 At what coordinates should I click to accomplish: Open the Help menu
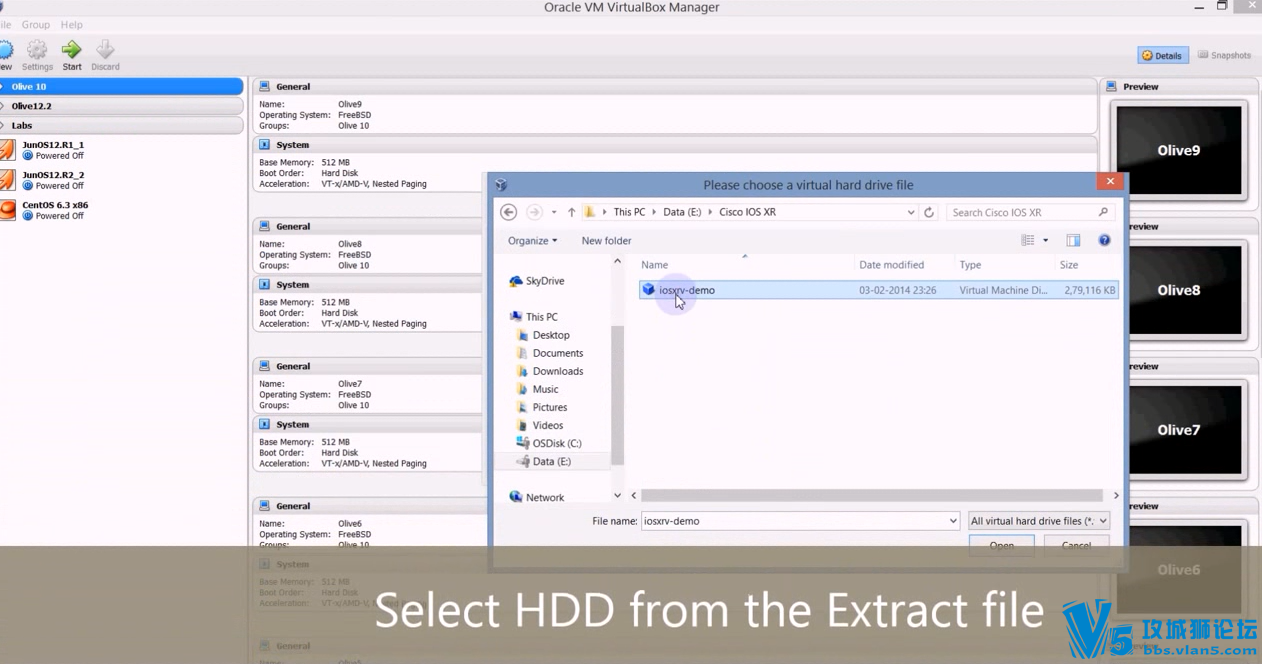71,25
